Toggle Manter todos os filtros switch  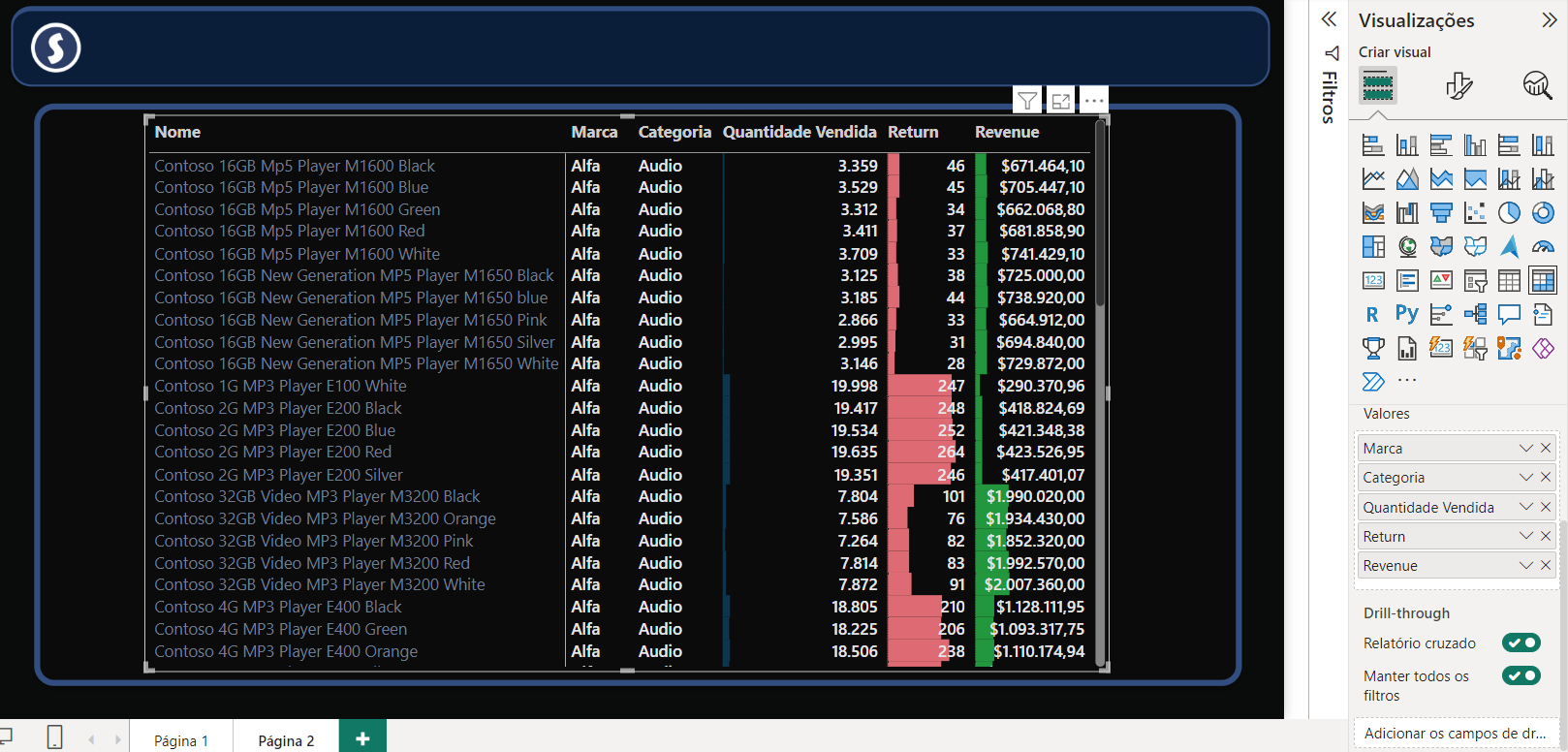(1521, 675)
